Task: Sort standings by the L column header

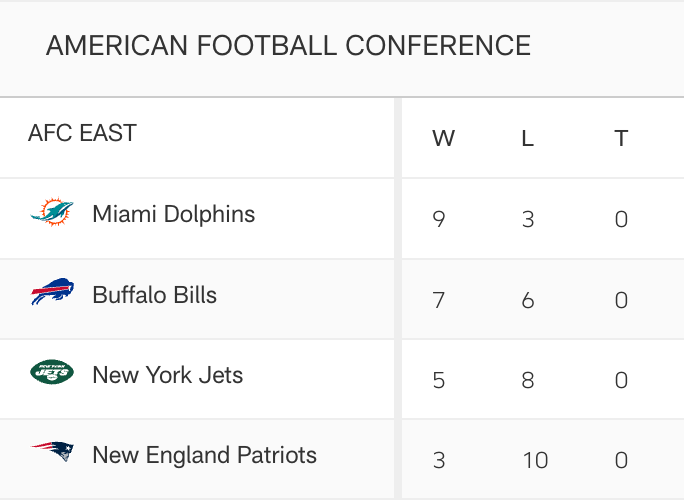Action: 528,138
